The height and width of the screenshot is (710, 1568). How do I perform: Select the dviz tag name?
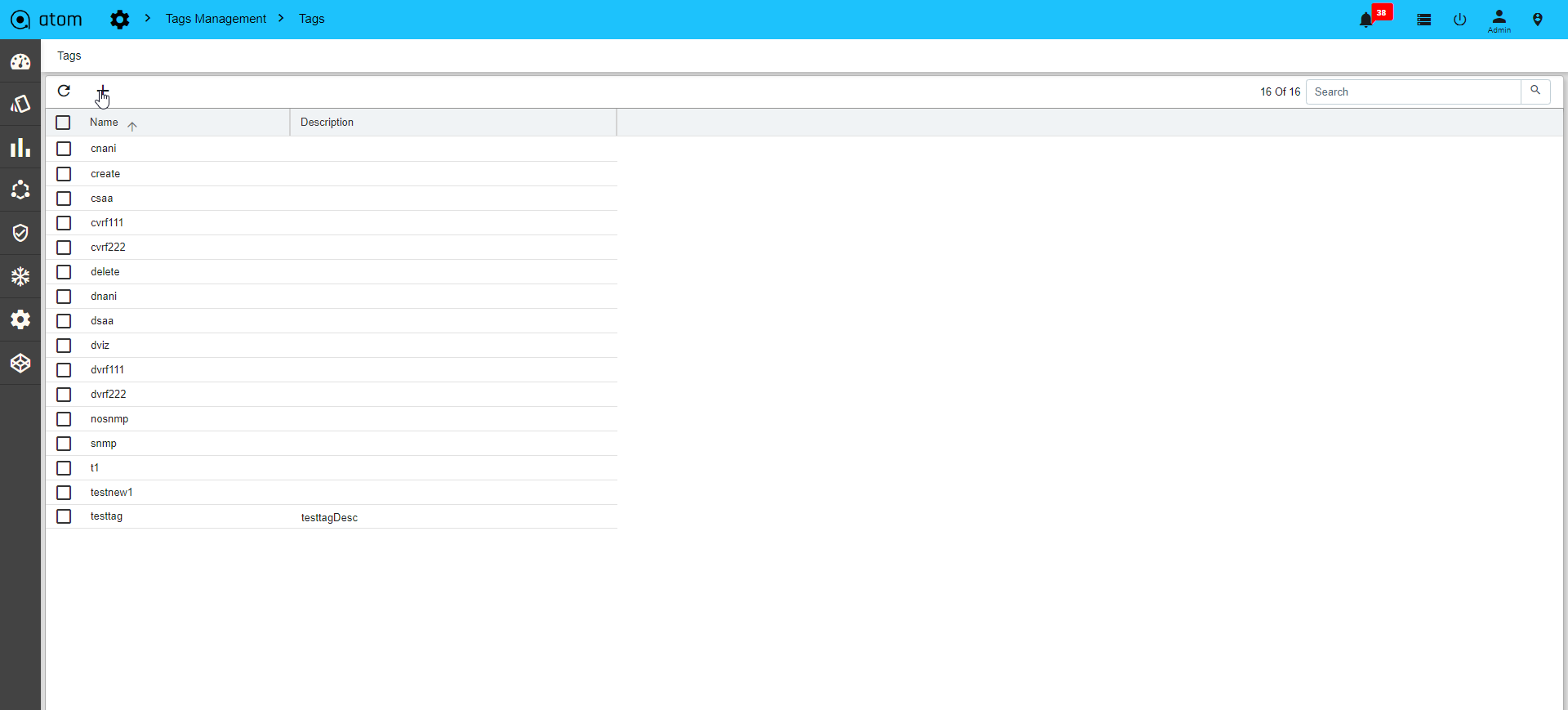100,346
